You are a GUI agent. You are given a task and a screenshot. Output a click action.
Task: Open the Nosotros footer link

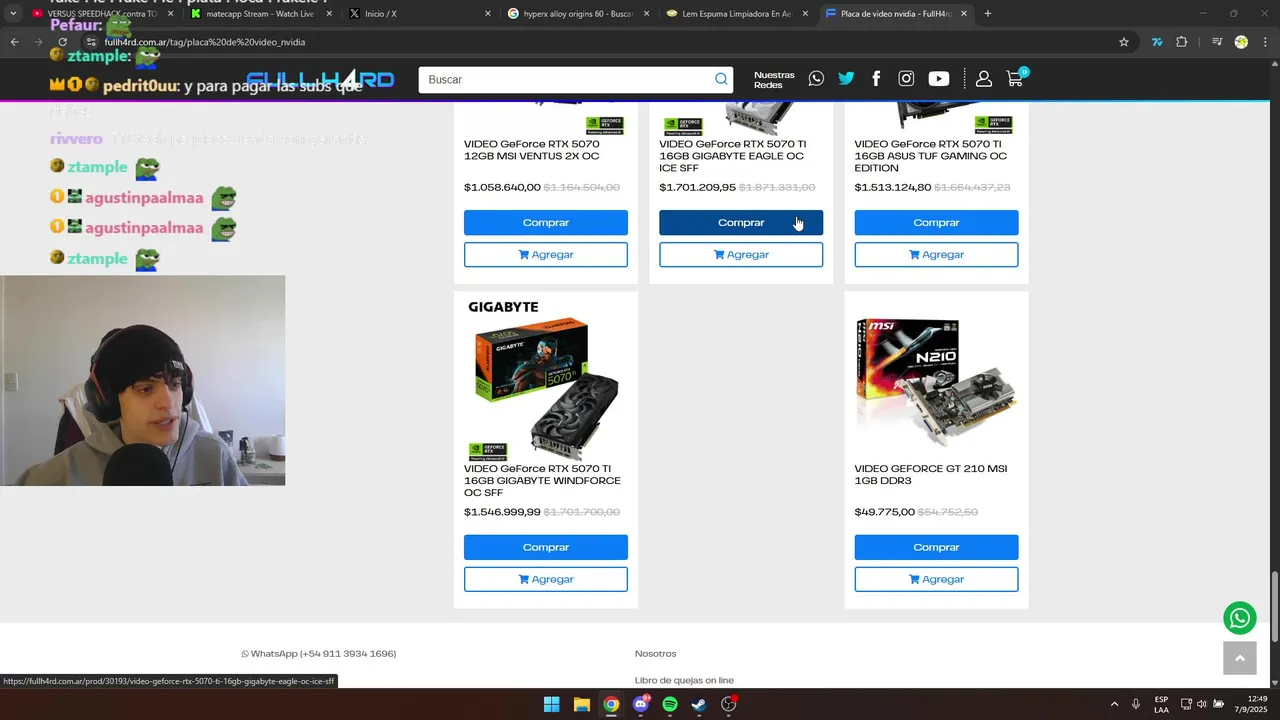pos(655,654)
